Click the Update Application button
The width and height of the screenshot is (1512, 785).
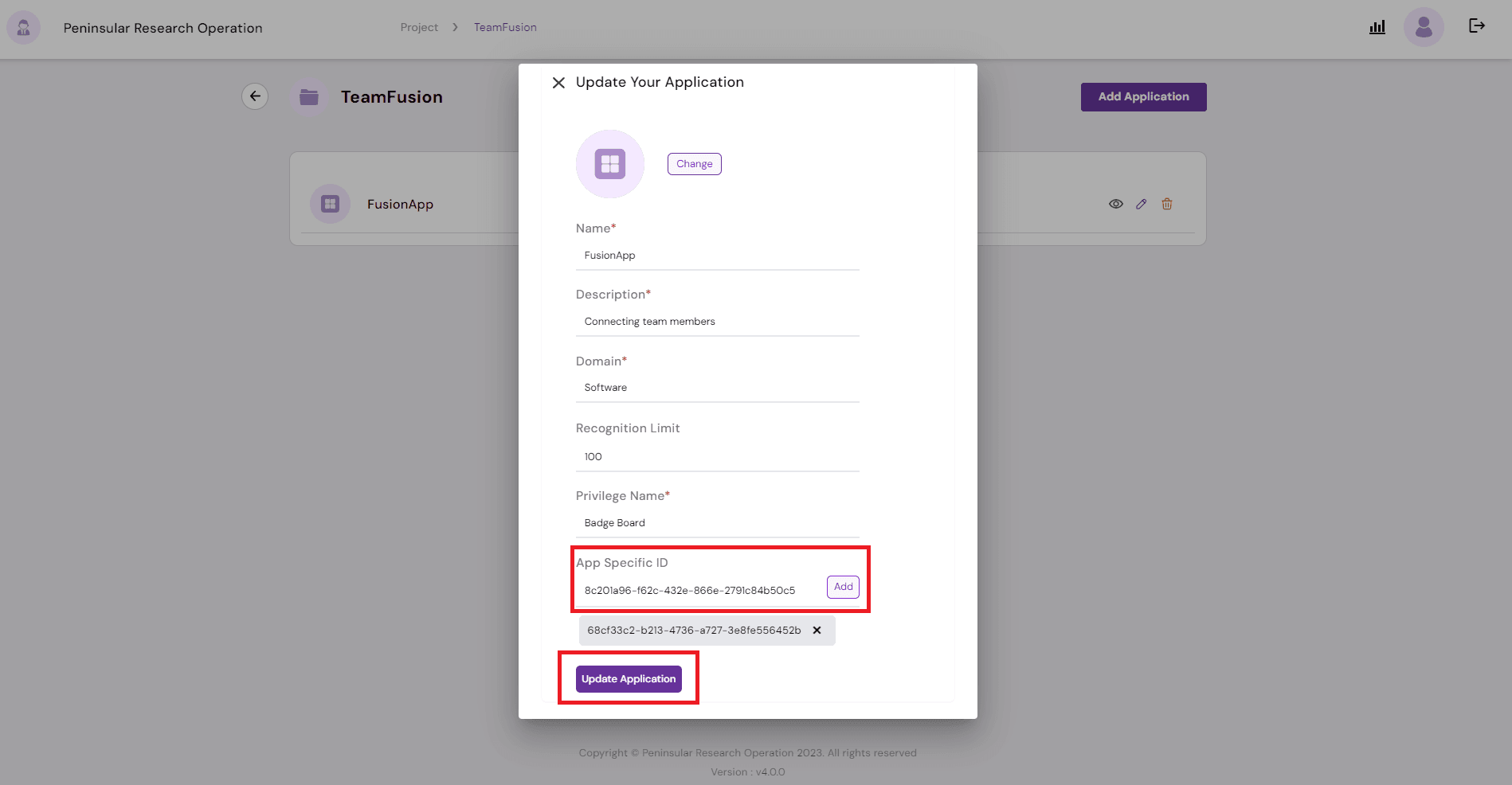629,679
